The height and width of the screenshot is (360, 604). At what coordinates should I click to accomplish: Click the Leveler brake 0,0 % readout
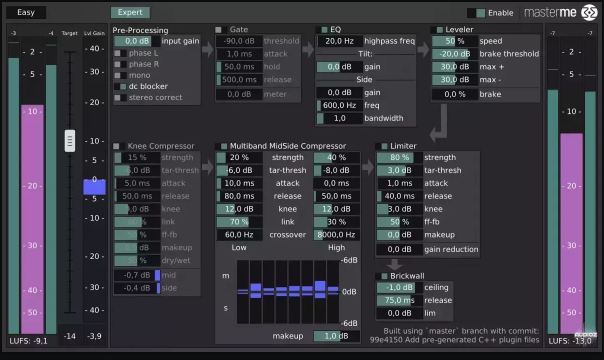455,94
